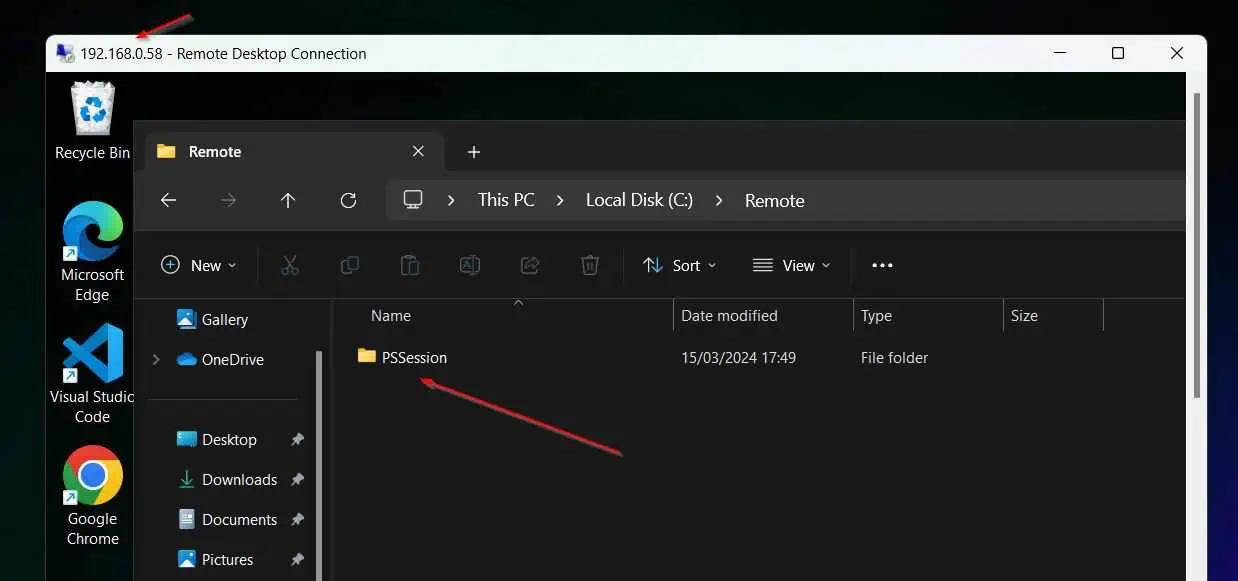Open the Sort dropdown menu
This screenshot has width=1238, height=581.
pyautogui.click(x=680, y=265)
